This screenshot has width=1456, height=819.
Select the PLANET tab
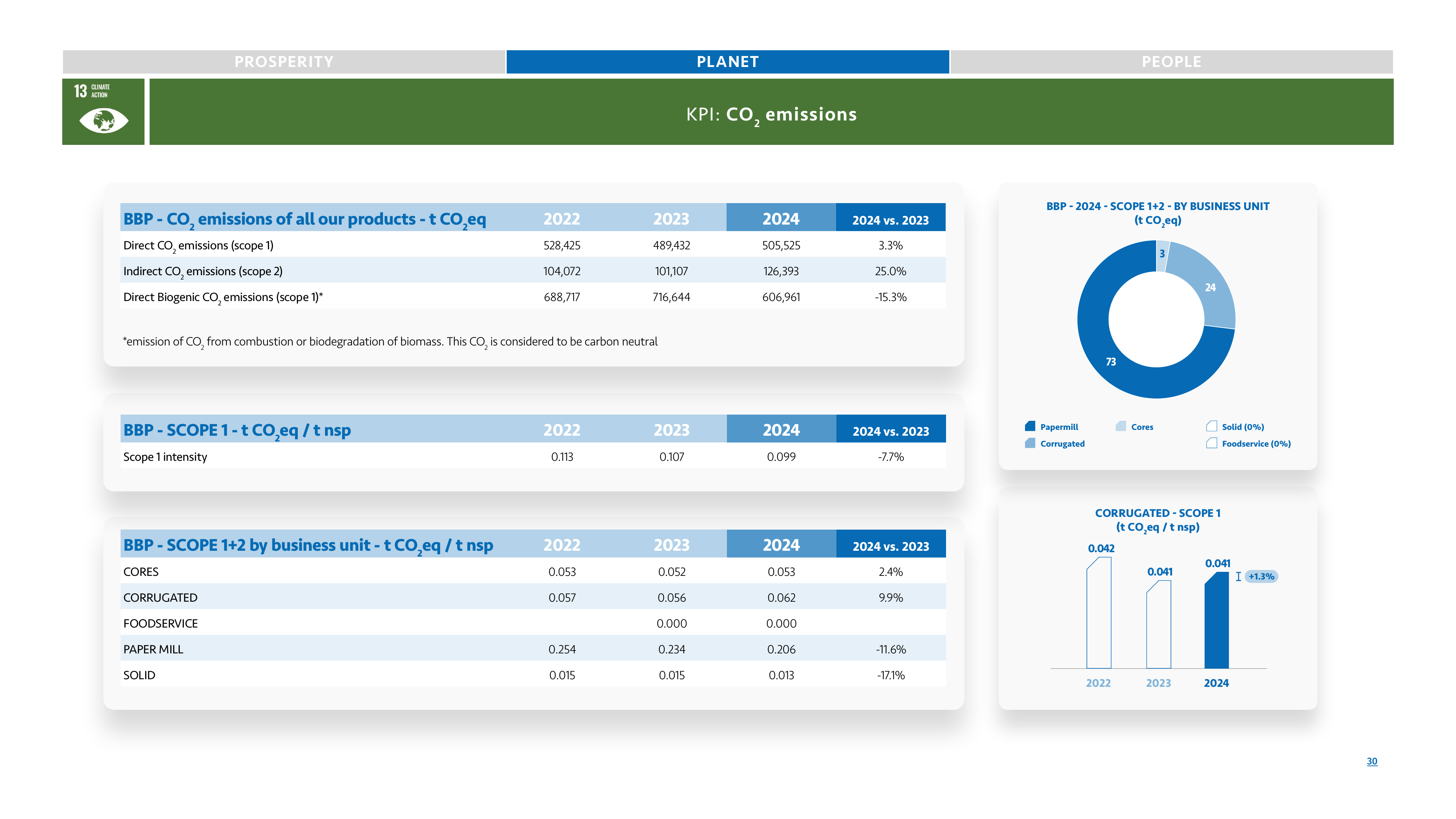(x=727, y=62)
